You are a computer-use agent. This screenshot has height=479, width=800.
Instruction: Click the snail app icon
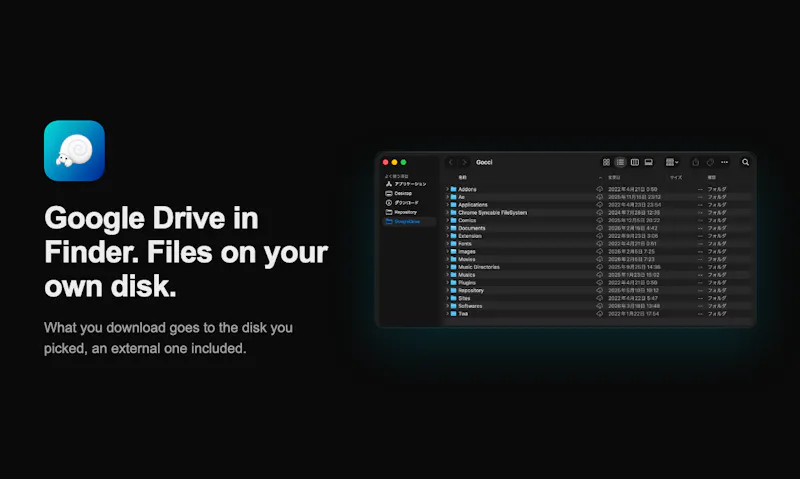coord(74,150)
